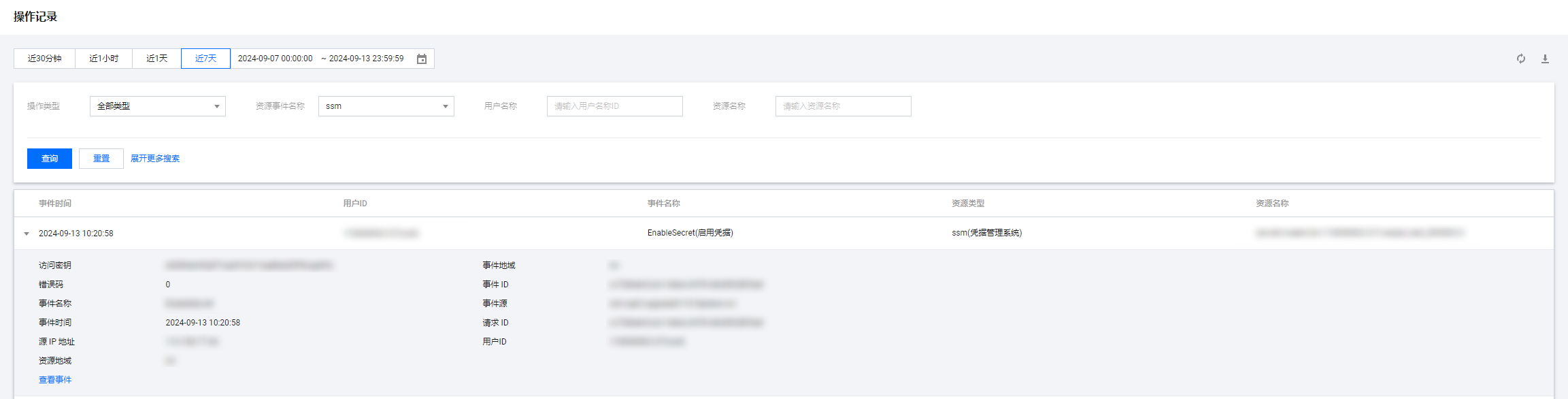
Task: Click the start date 2024-09-07 00:00:00
Action: pyautogui.click(x=276, y=59)
